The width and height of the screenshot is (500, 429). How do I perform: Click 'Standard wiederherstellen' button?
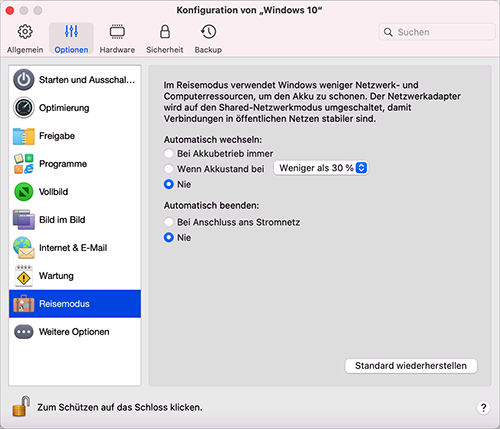point(411,366)
